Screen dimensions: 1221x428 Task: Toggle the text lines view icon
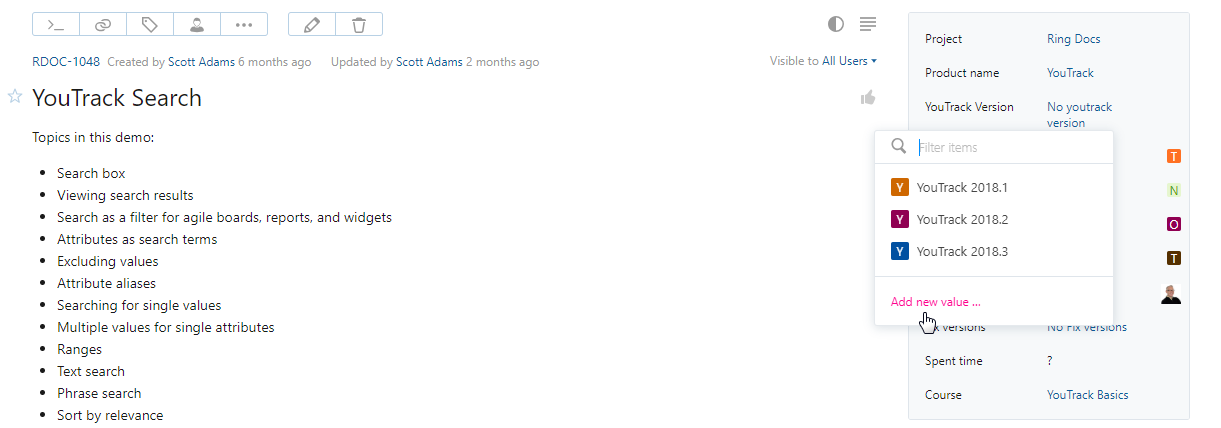tap(868, 24)
